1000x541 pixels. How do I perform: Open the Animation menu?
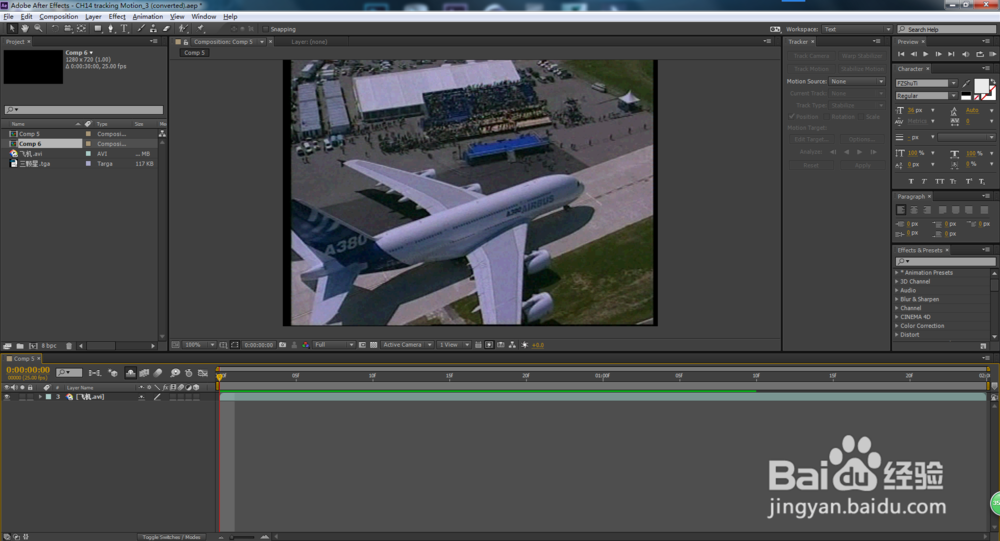(x=147, y=17)
